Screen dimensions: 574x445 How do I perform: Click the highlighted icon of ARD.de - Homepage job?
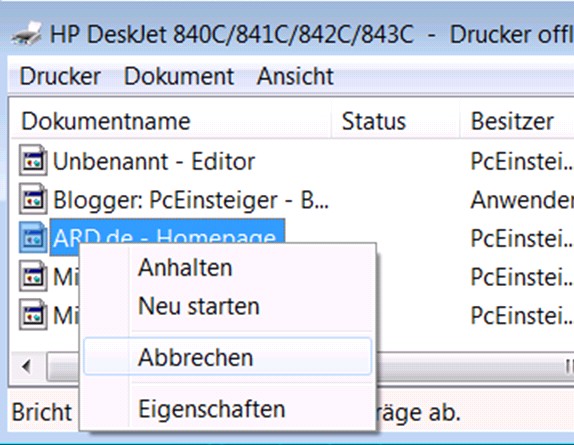(x=33, y=238)
